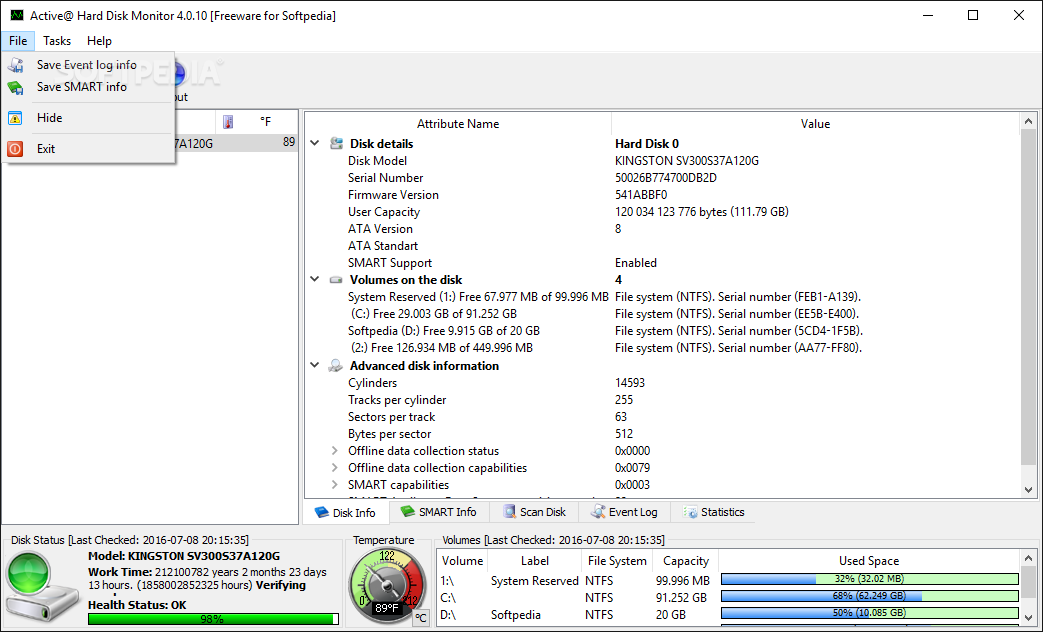Viewport: 1043px width, 632px height.
Task: Expand SMART capabilities row
Action: pyautogui.click(x=335, y=484)
